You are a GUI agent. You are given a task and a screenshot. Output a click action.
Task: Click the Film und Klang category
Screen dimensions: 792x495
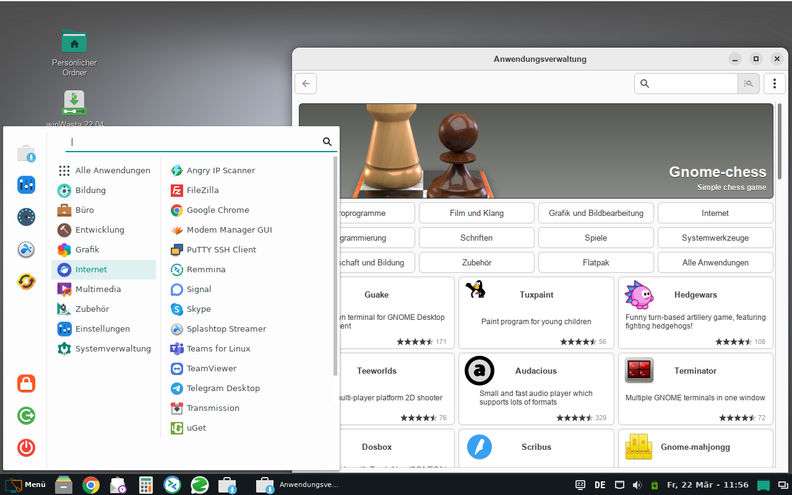[476, 213]
